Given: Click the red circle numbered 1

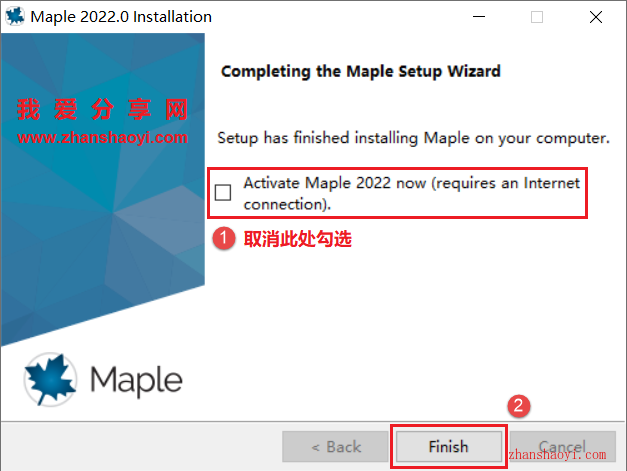Looking at the screenshot, I should (x=224, y=238).
